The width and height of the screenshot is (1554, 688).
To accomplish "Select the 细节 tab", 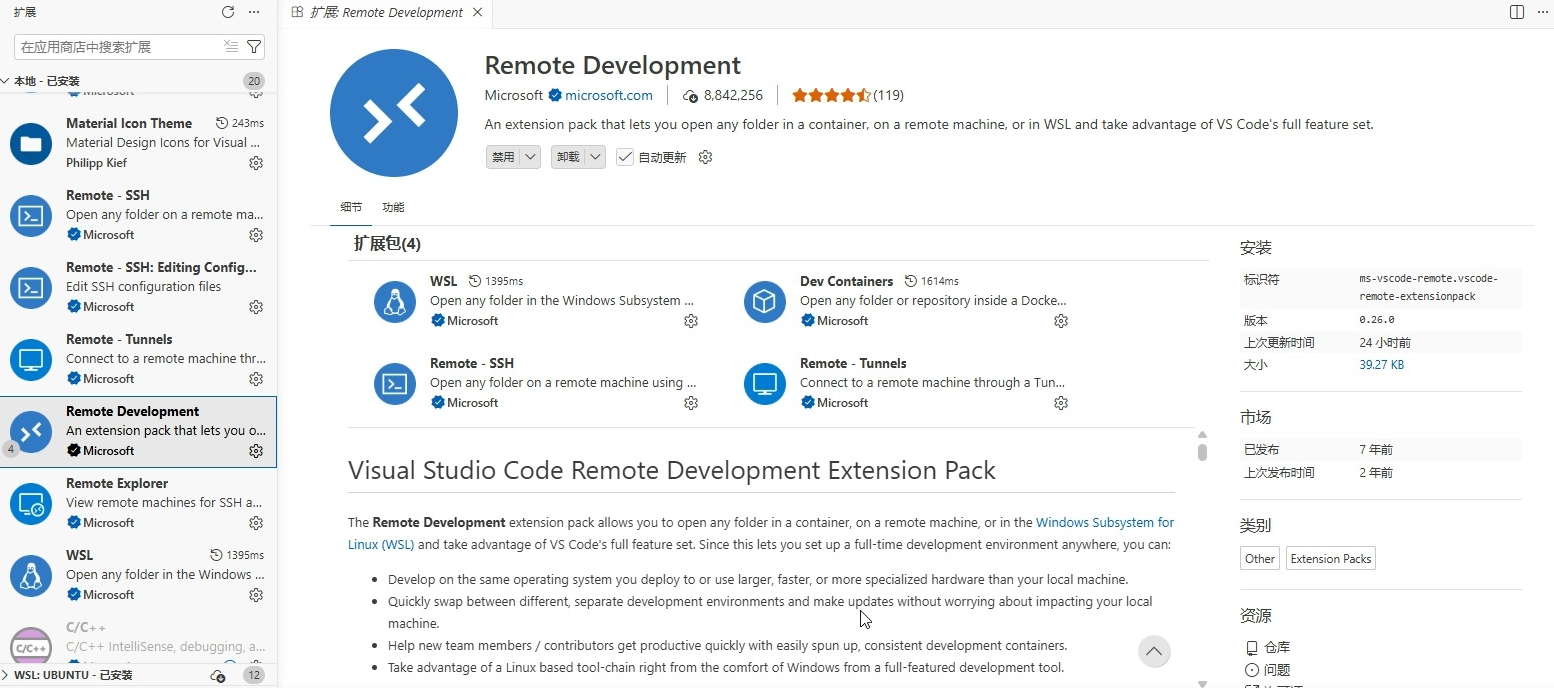I will [x=351, y=207].
